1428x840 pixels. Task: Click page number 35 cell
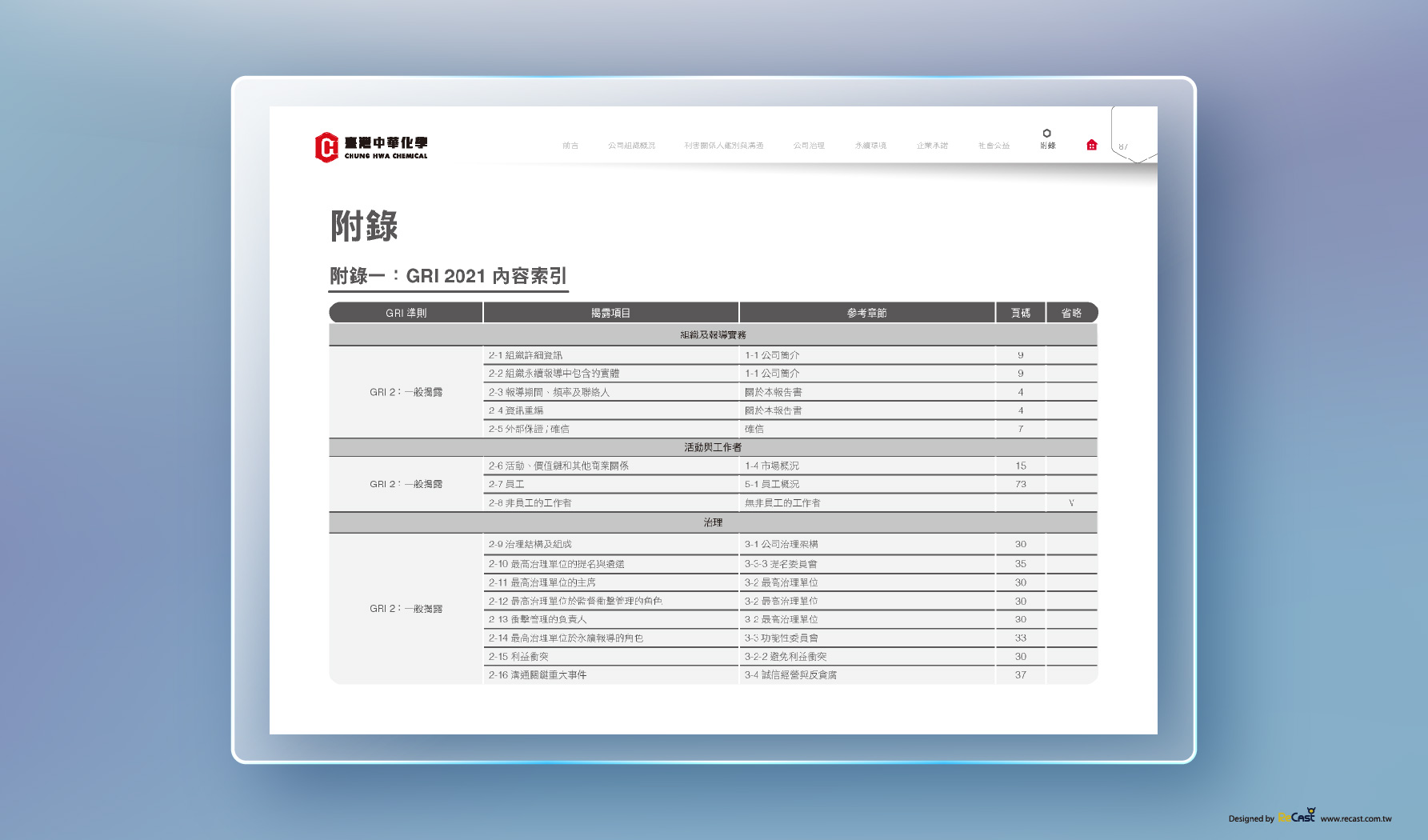pos(1021,564)
